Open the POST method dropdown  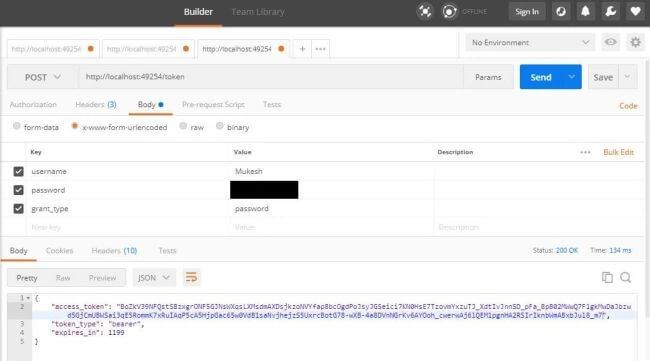pyautogui.click(x=42, y=77)
